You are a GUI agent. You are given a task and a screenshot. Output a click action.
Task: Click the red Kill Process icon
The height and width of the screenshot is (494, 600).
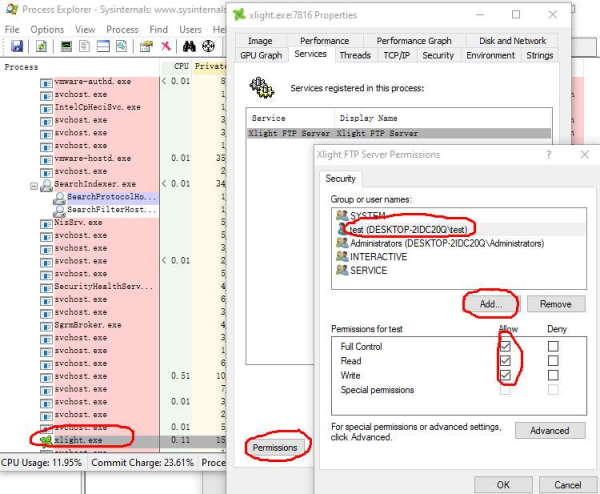(166, 46)
